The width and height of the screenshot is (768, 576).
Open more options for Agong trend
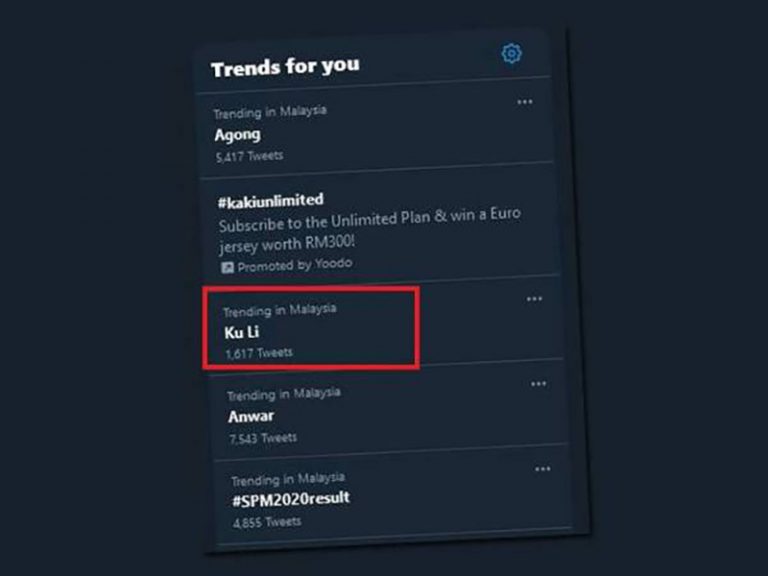525,102
